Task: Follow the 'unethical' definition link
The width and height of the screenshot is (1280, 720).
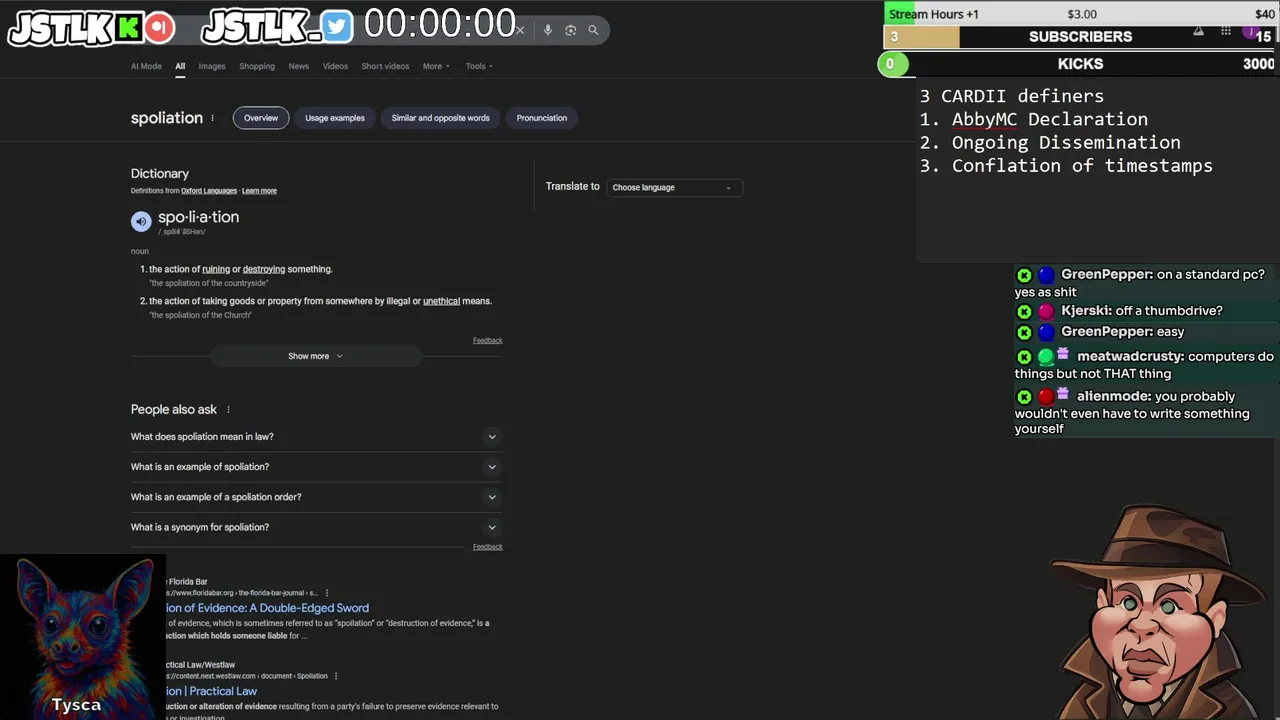Action: [x=441, y=301]
